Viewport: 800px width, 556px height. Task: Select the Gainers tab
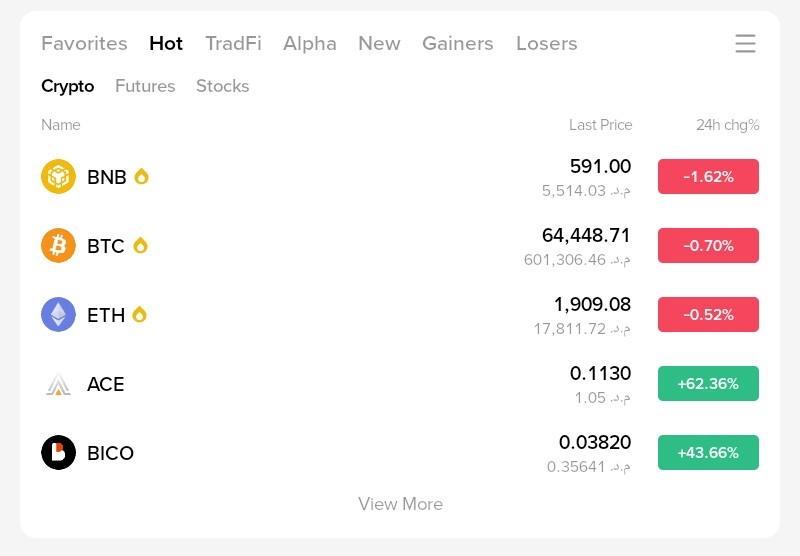458,43
